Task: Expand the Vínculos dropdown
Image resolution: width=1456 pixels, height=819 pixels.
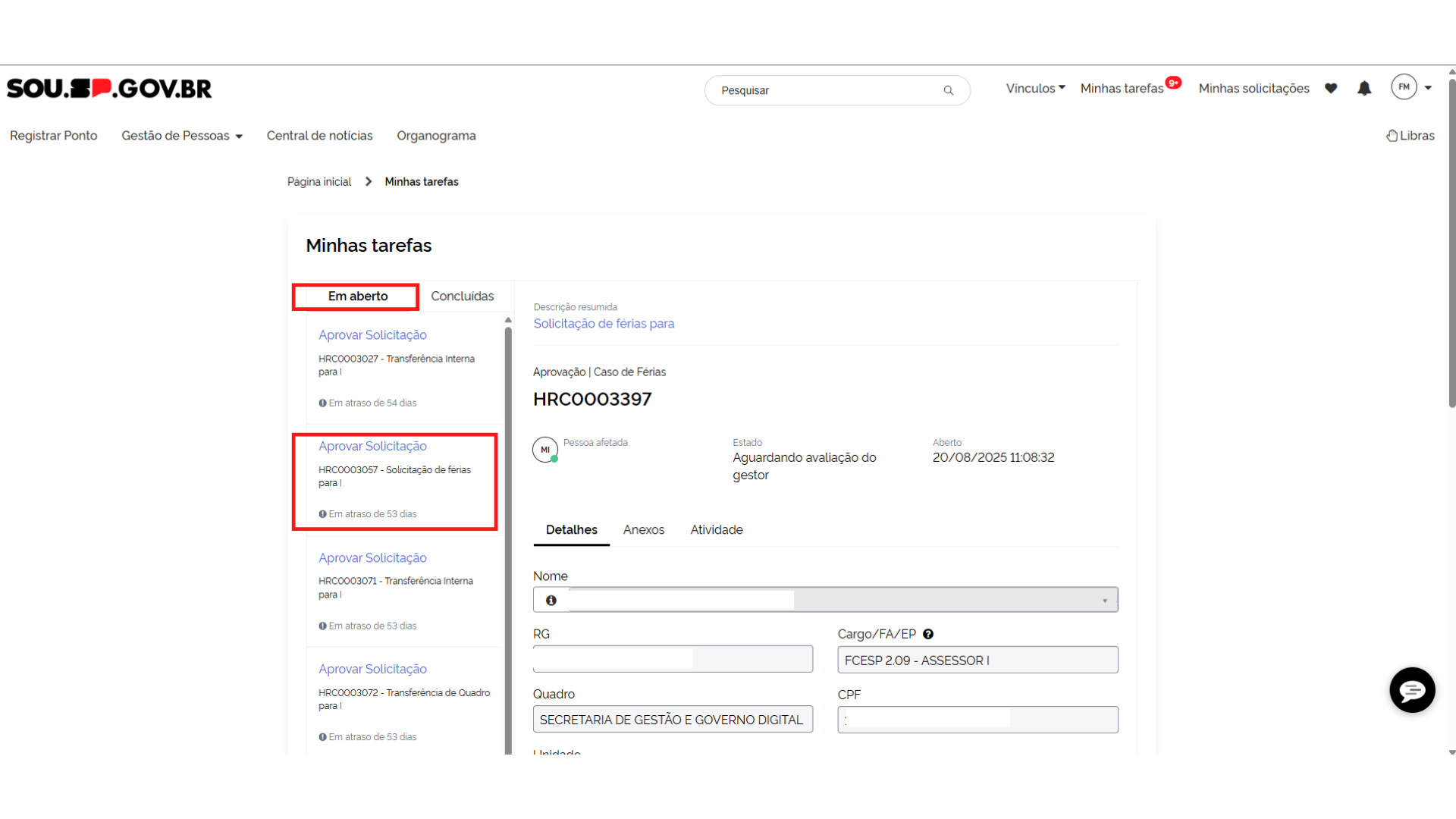Action: click(1035, 89)
